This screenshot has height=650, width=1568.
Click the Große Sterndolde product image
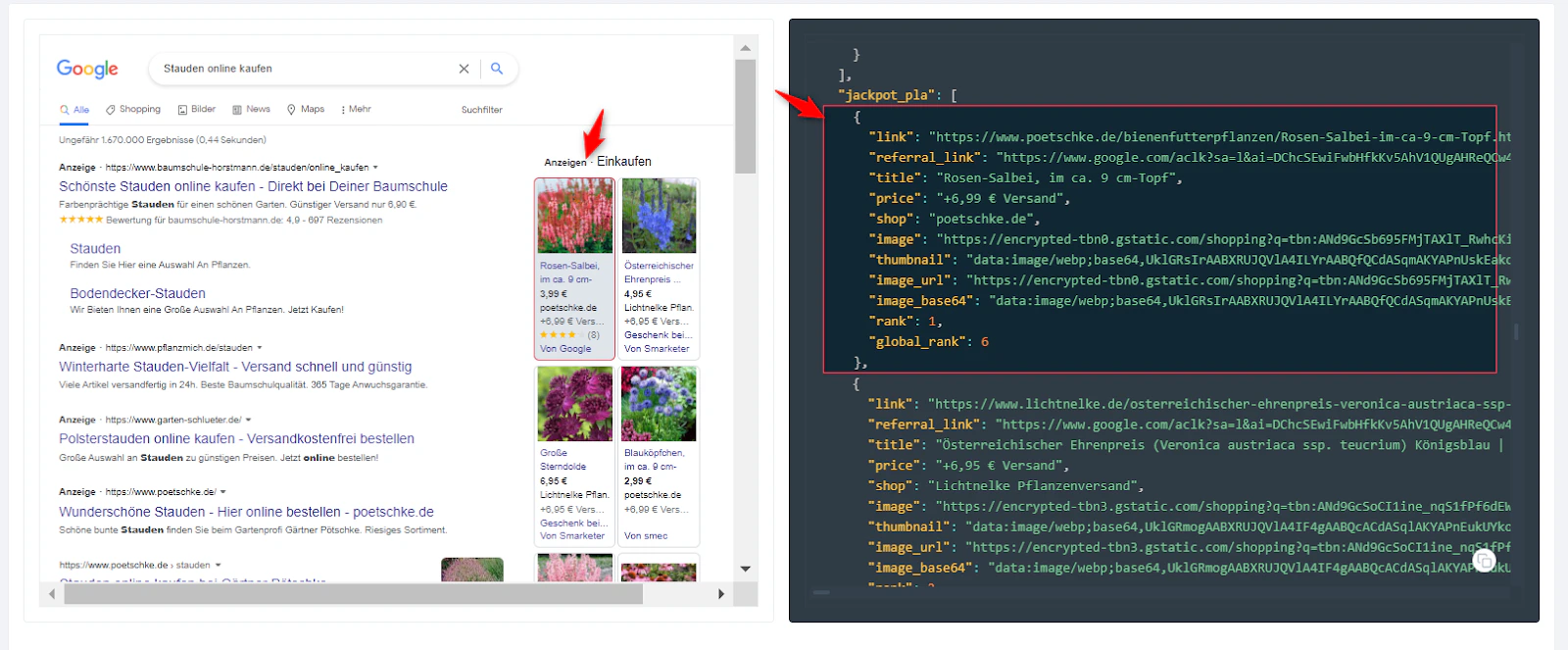(575, 404)
